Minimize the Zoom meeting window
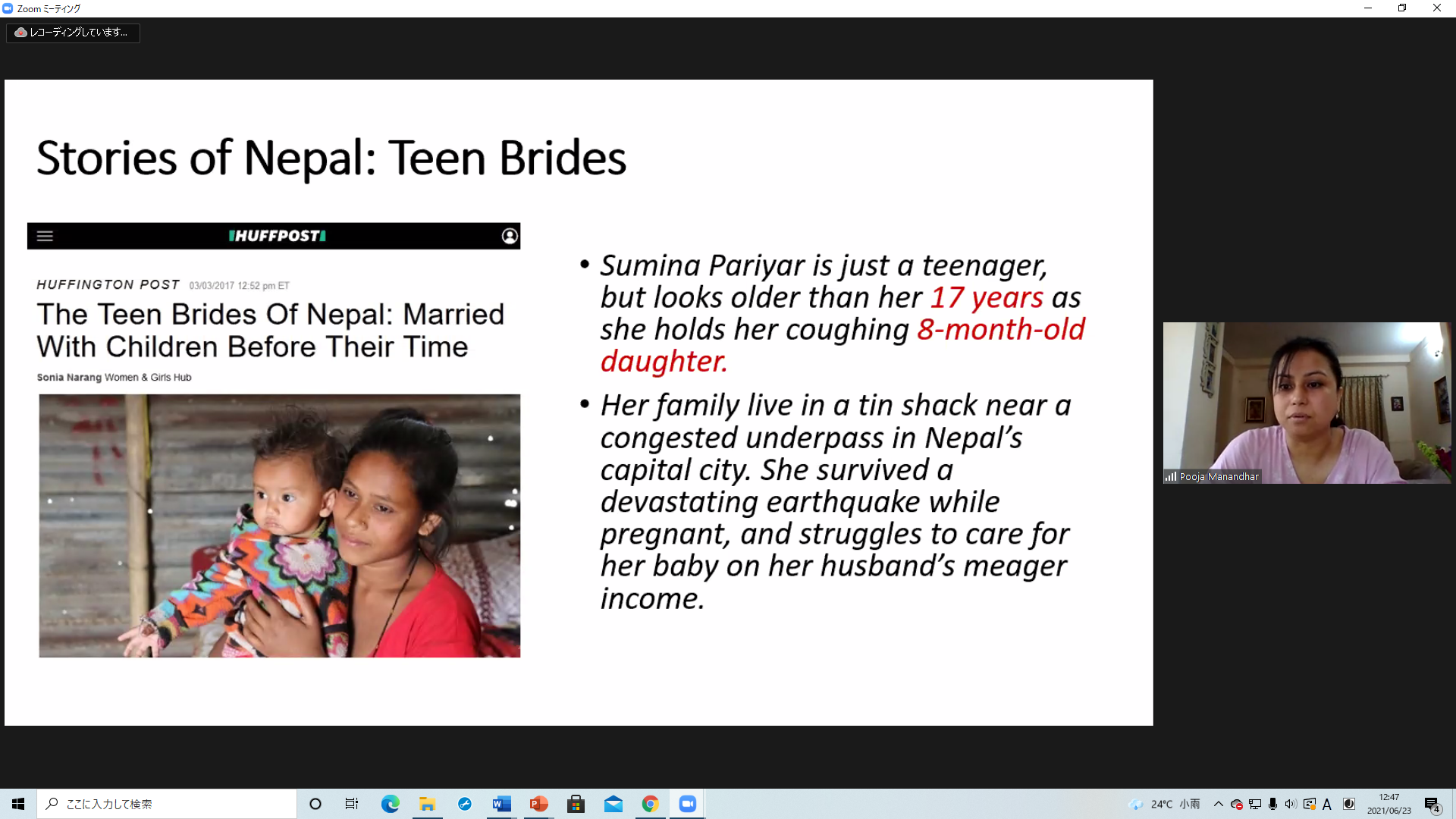1456x819 pixels. [1368, 8]
